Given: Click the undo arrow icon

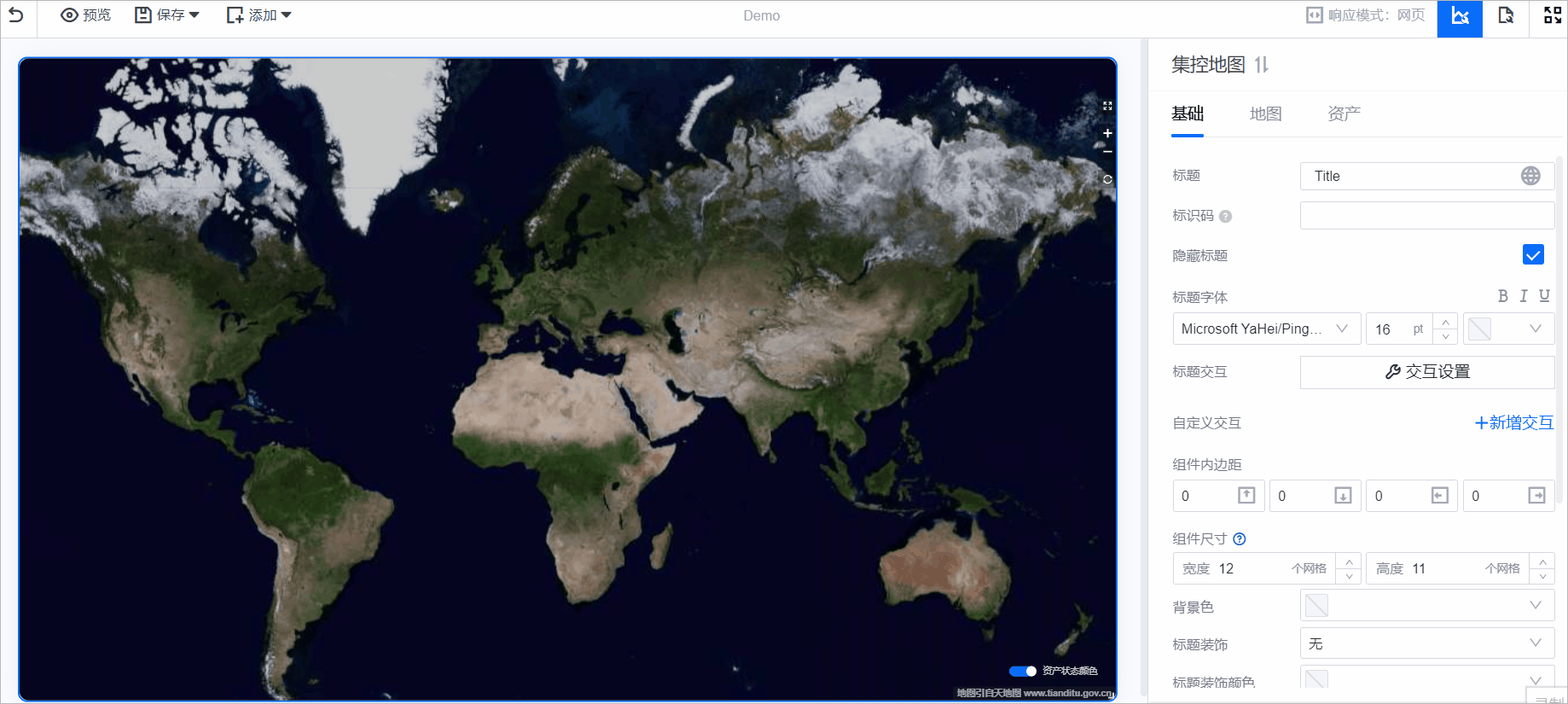Looking at the screenshot, I should pyautogui.click(x=16, y=15).
